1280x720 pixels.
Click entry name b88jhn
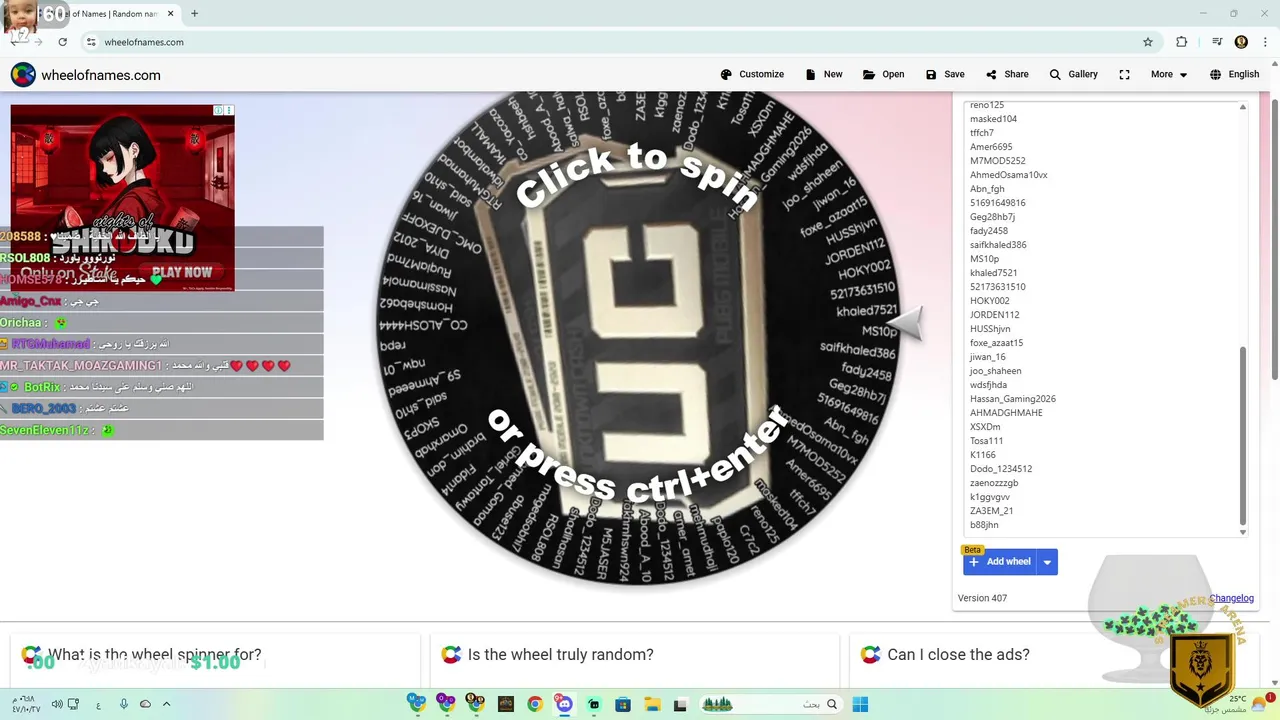click(x=984, y=525)
